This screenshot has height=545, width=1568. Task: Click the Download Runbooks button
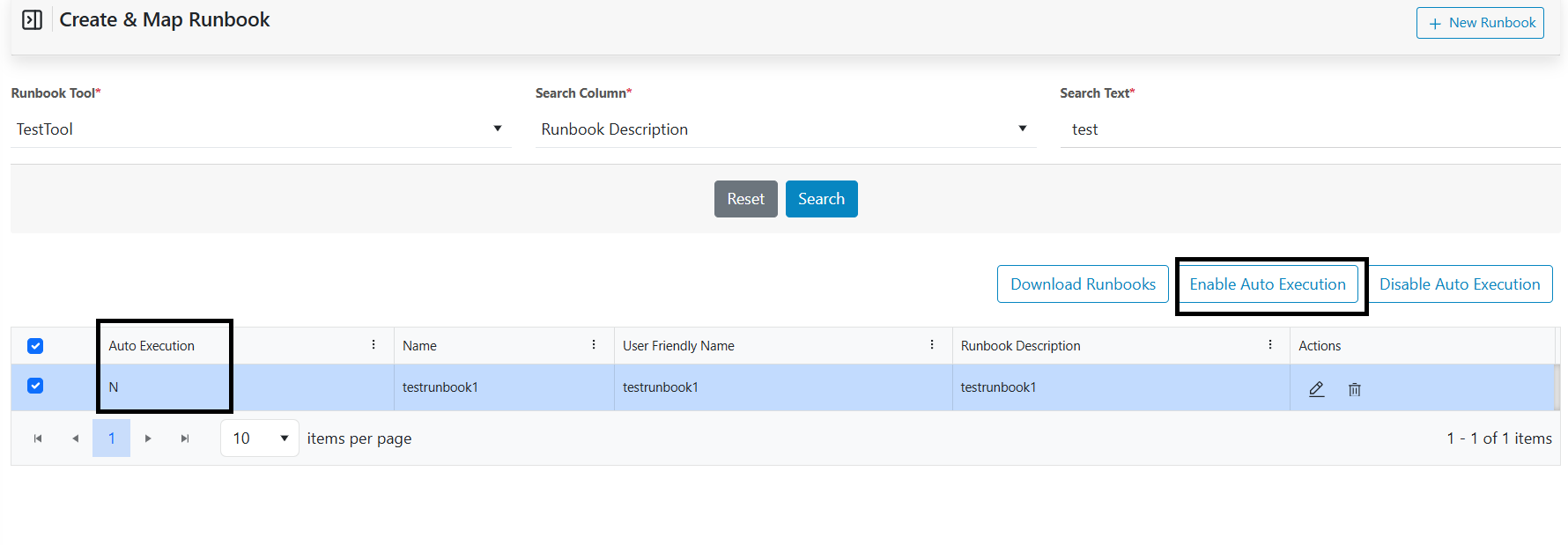click(x=1083, y=284)
